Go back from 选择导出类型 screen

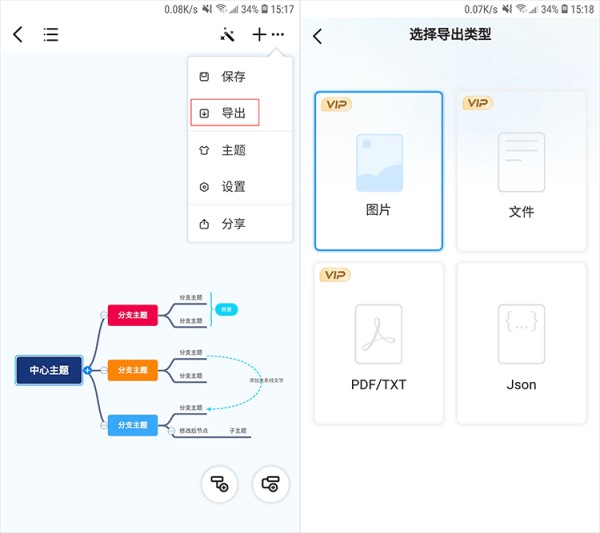[x=317, y=36]
